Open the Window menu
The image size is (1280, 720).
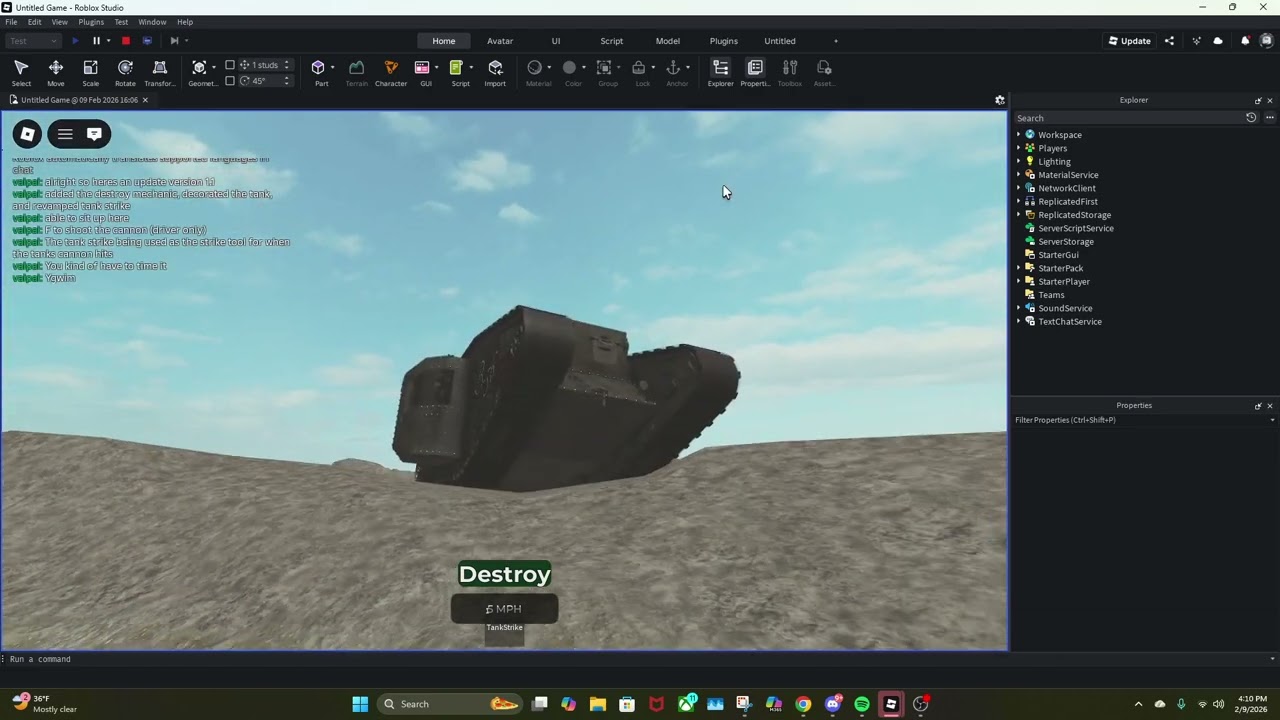(x=152, y=22)
